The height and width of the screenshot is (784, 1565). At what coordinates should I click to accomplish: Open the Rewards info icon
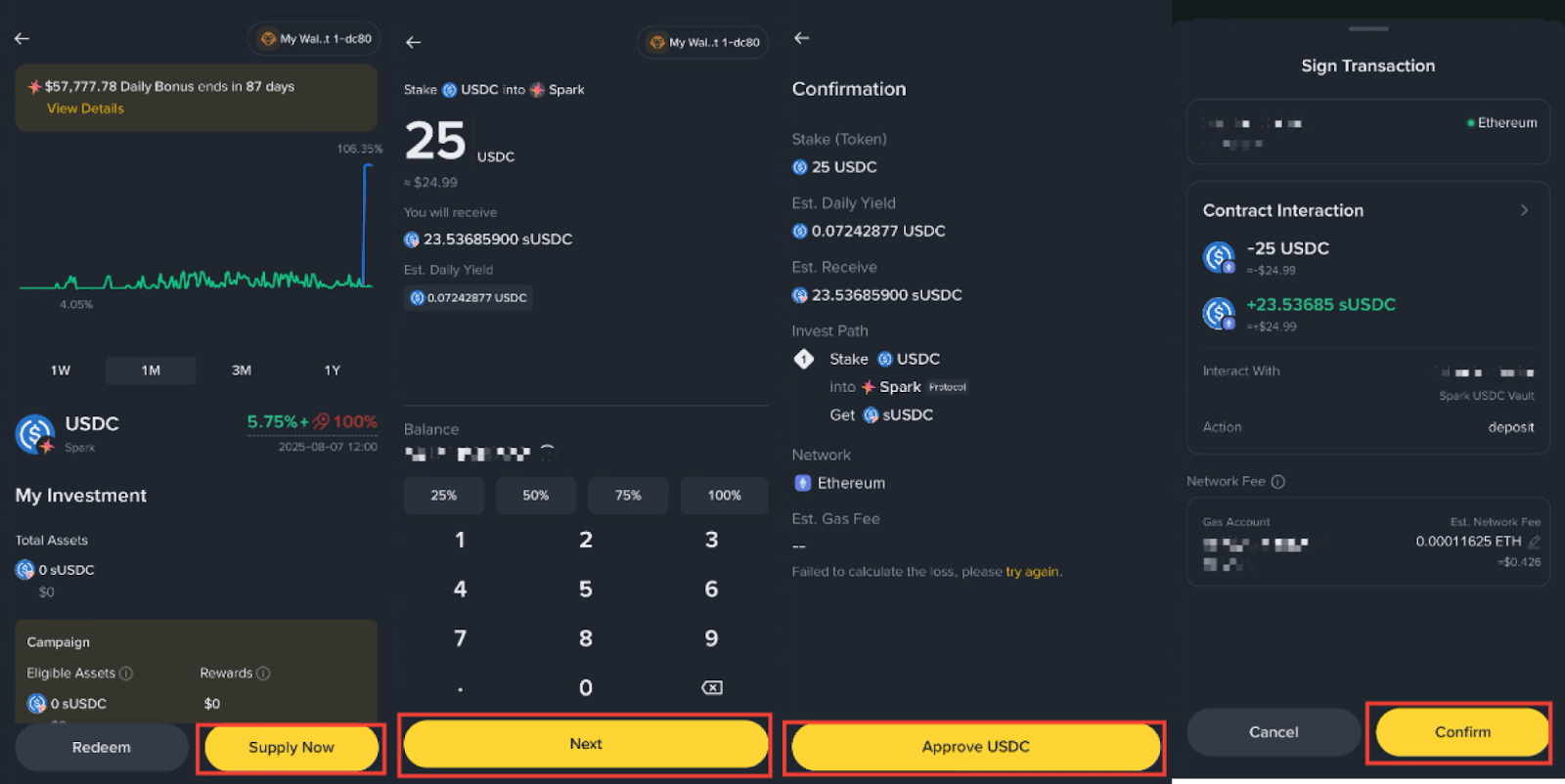tap(263, 674)
